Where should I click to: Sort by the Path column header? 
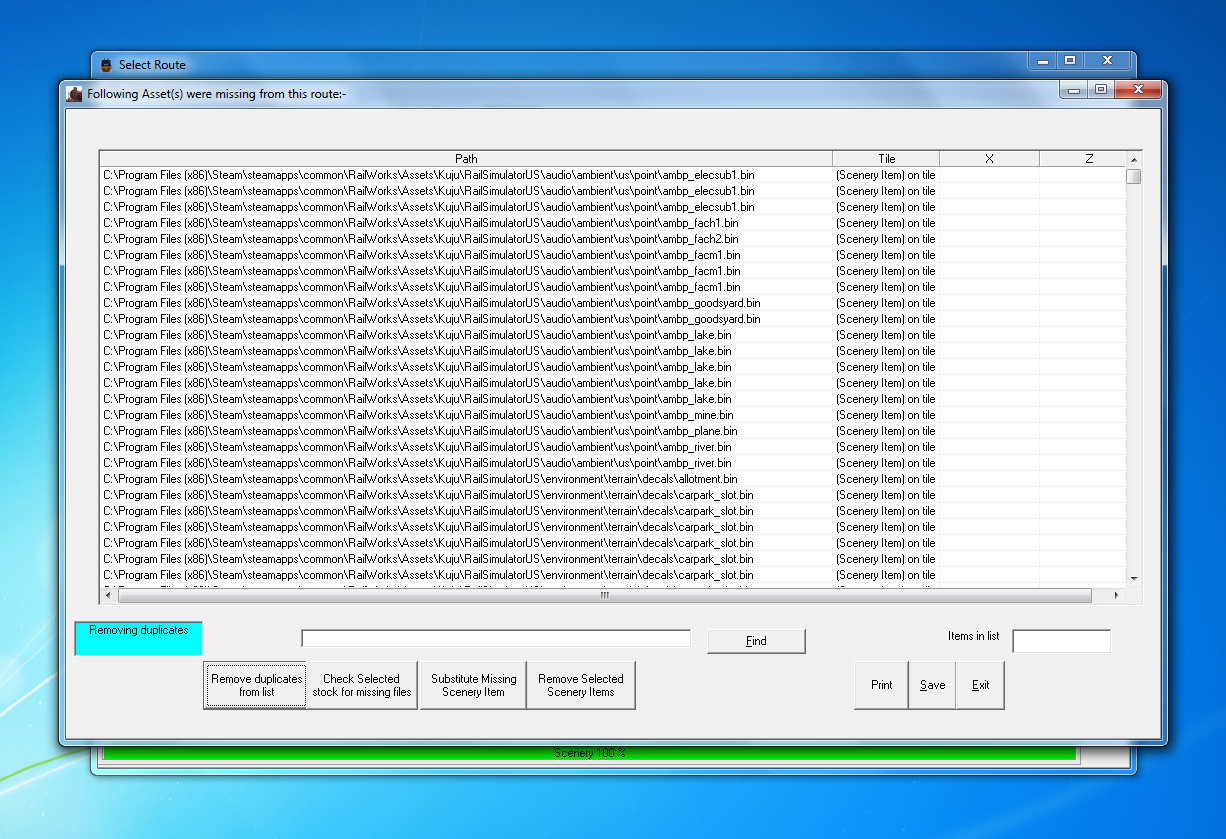pos(466,159)
